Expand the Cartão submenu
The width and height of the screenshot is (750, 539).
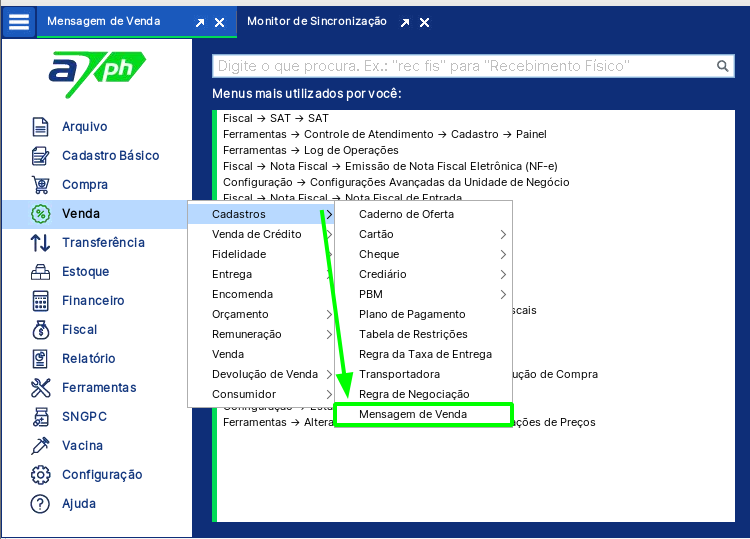tap(422, 234)
